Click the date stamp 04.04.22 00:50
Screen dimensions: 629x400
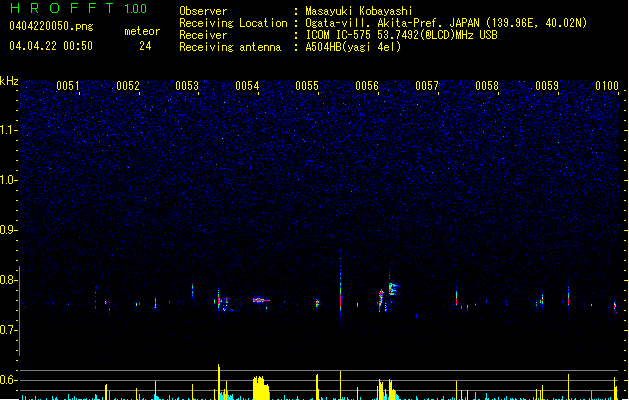tap(51, 46)
